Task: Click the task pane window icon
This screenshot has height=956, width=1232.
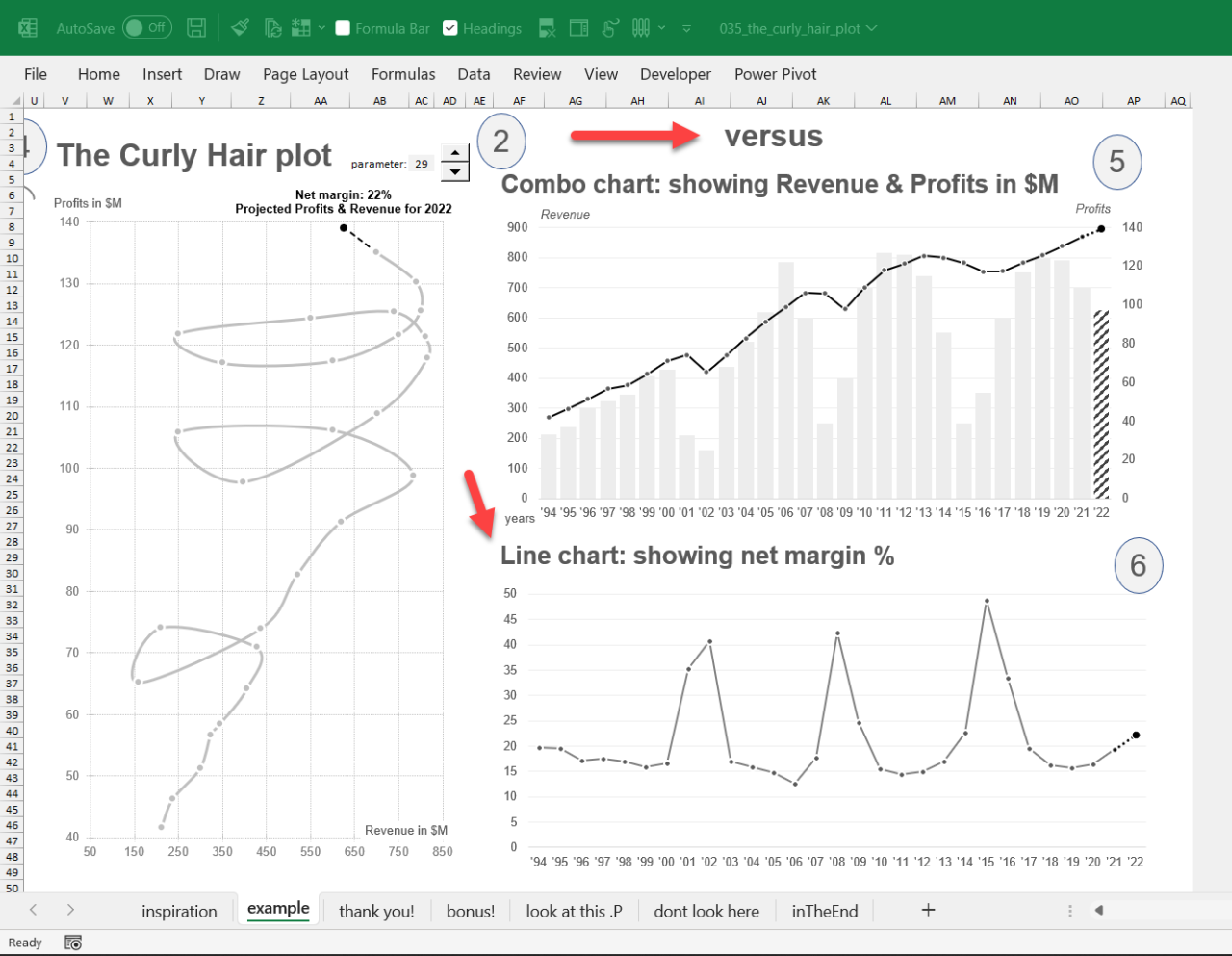Action: 578,28
